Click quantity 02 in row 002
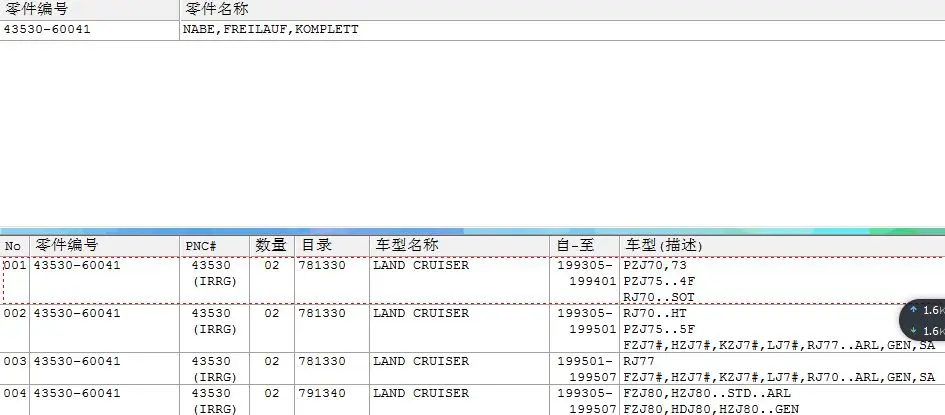 point(272,313)
